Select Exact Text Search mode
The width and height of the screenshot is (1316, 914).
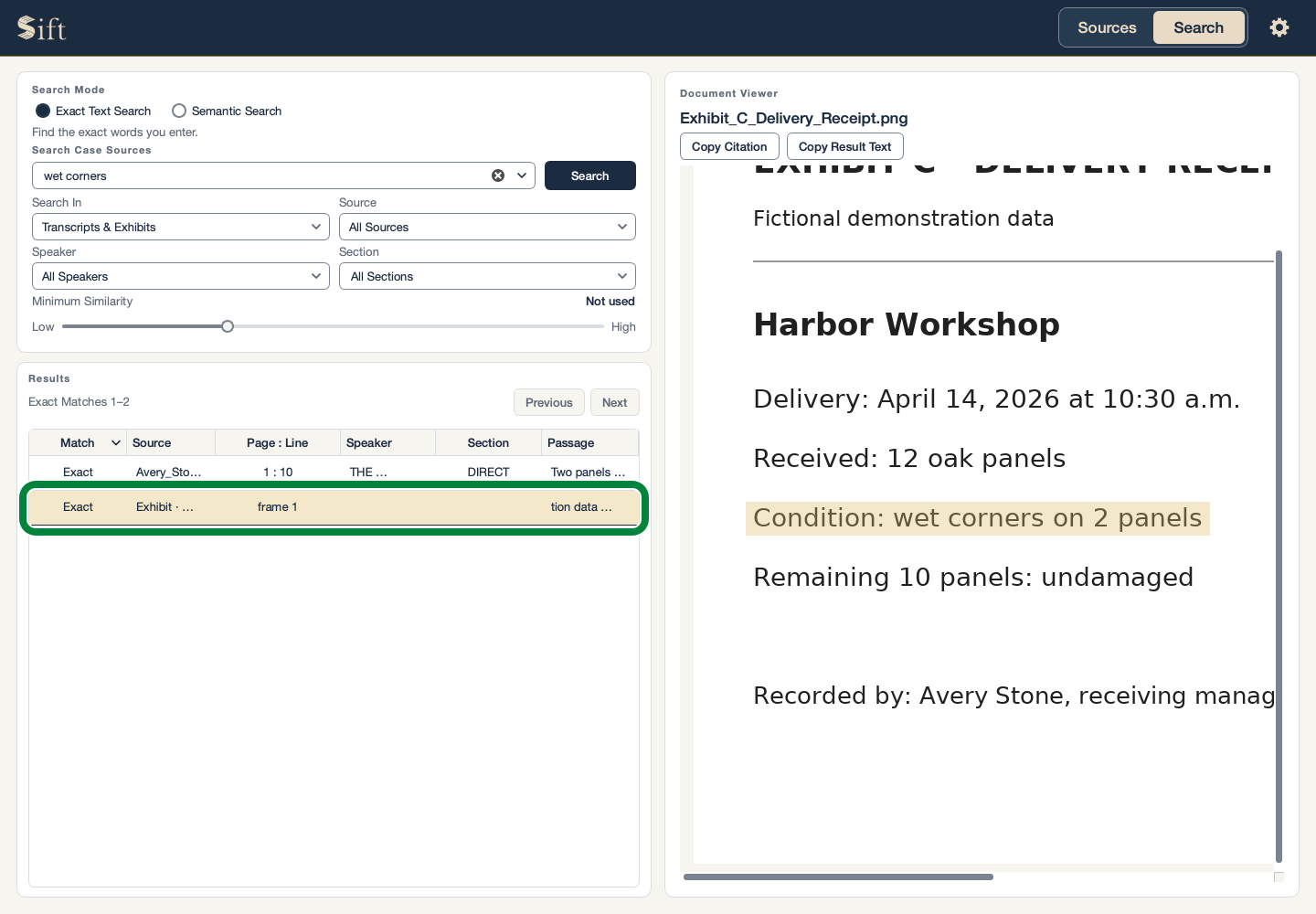[93, 111]
